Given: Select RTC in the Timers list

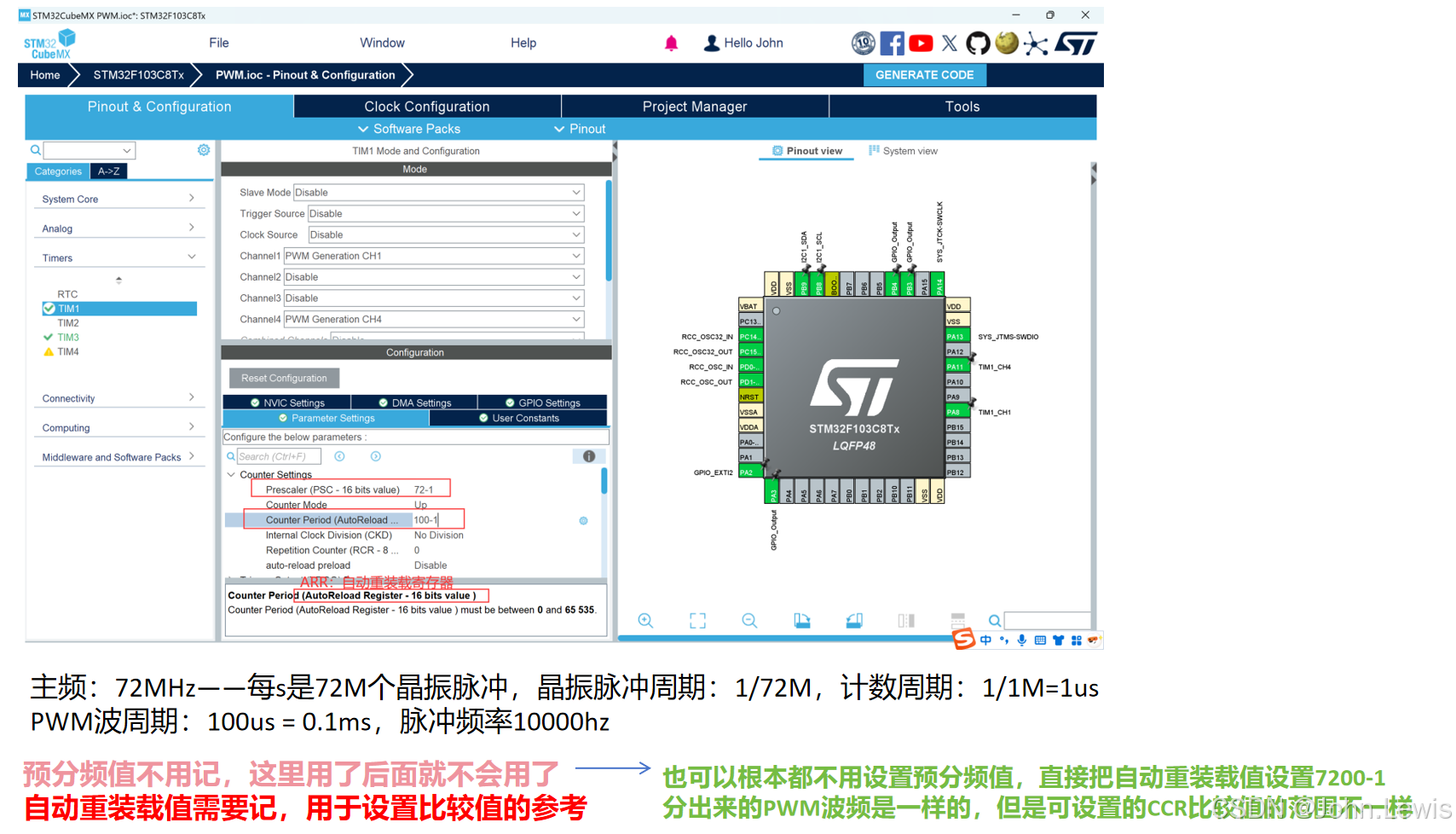Looking at the screenshot, I should (67, 294).
